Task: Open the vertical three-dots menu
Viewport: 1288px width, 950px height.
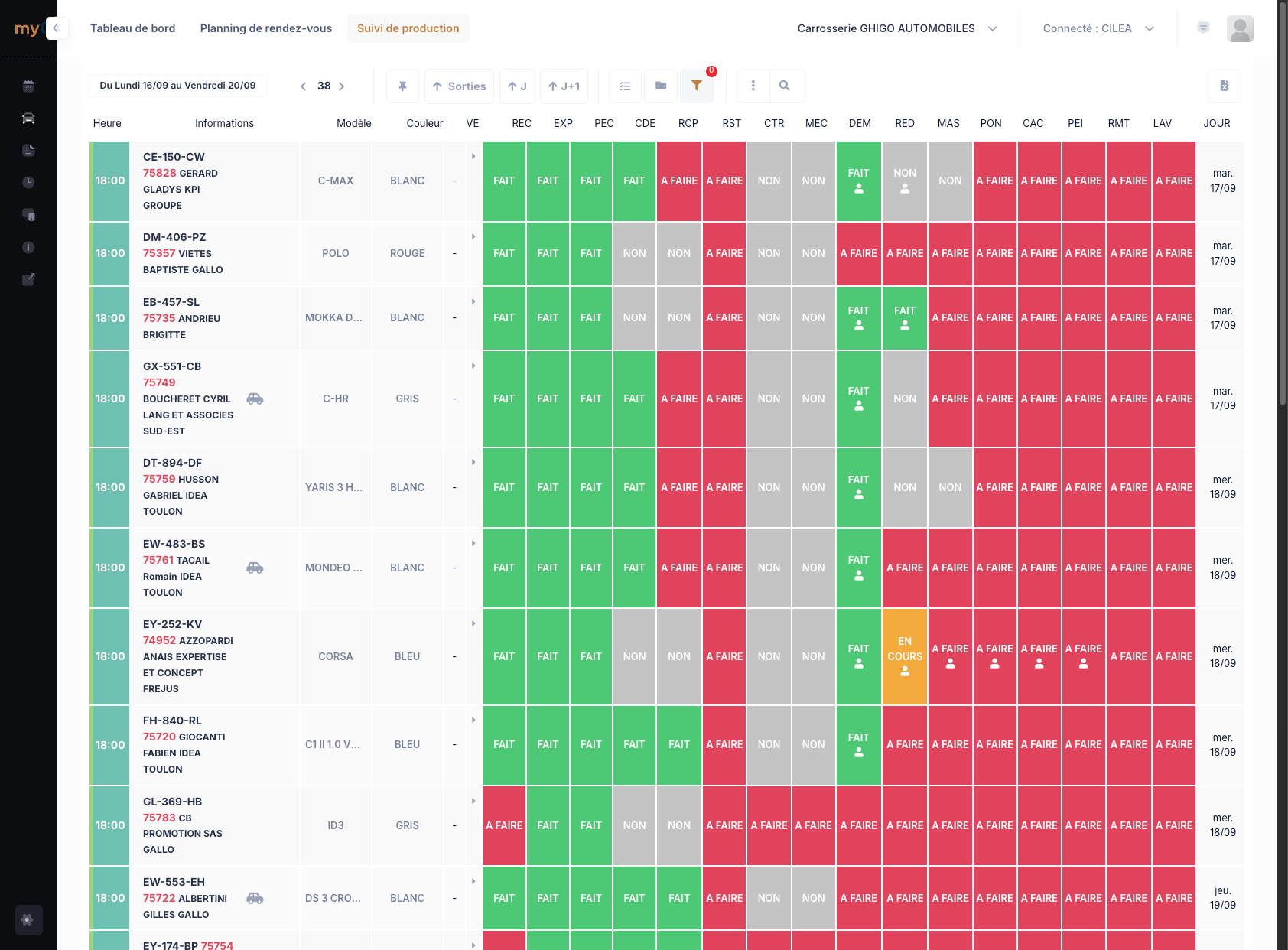Action: tap(753, 86)
